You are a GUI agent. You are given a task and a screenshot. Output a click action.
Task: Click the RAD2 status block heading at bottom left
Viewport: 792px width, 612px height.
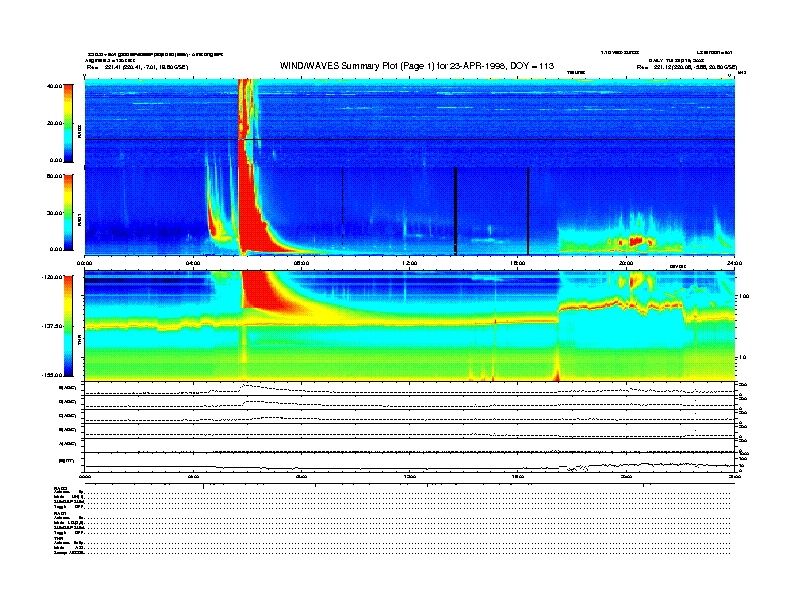coord(61,488)
